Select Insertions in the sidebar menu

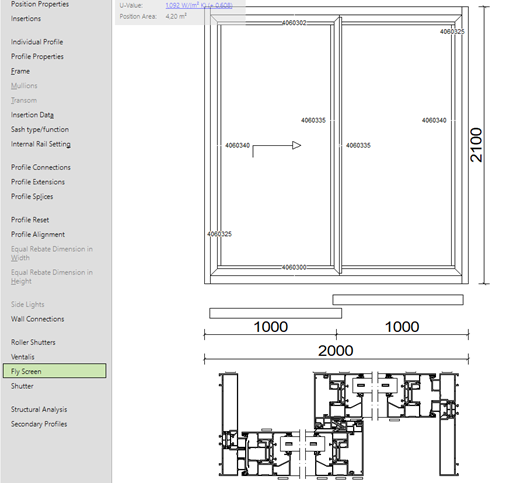pos(26,19)
